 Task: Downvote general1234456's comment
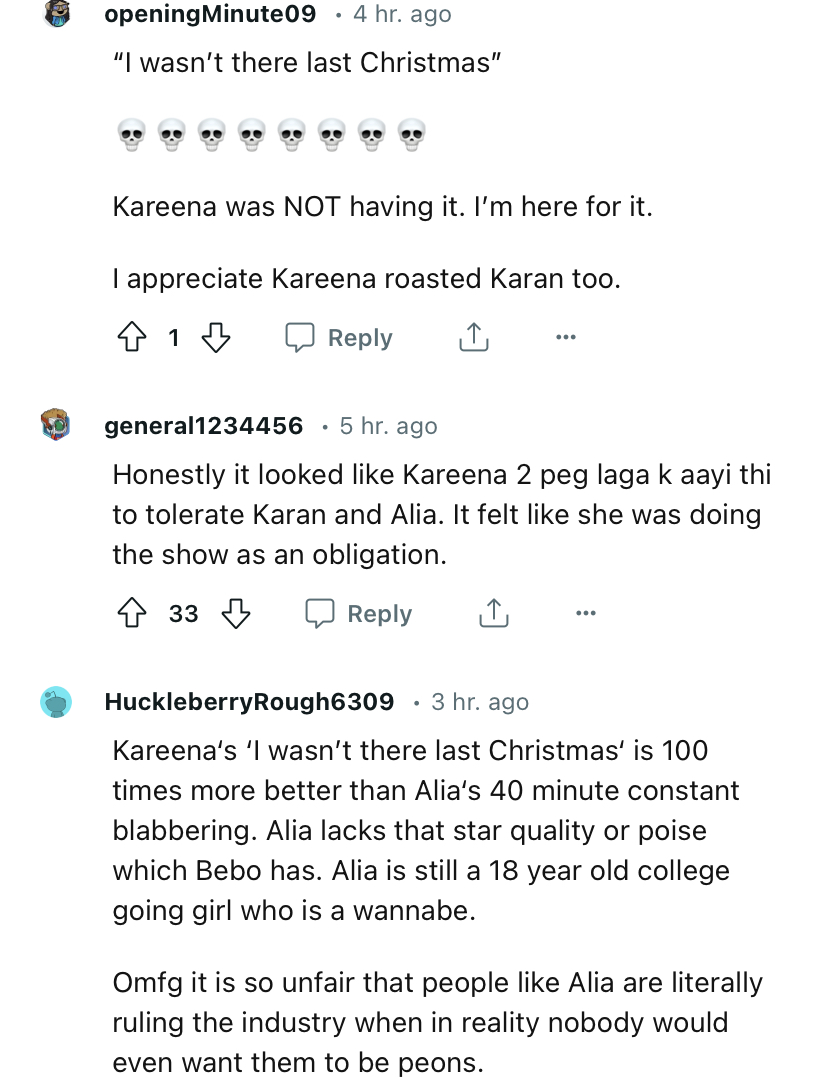click(x=236, y=613)
